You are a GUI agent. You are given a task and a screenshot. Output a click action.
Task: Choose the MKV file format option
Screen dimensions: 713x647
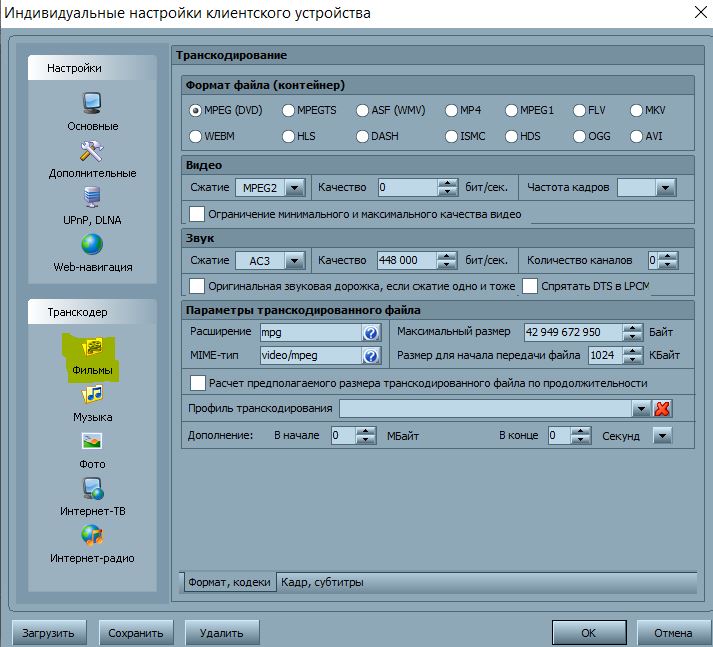point(637,110)
